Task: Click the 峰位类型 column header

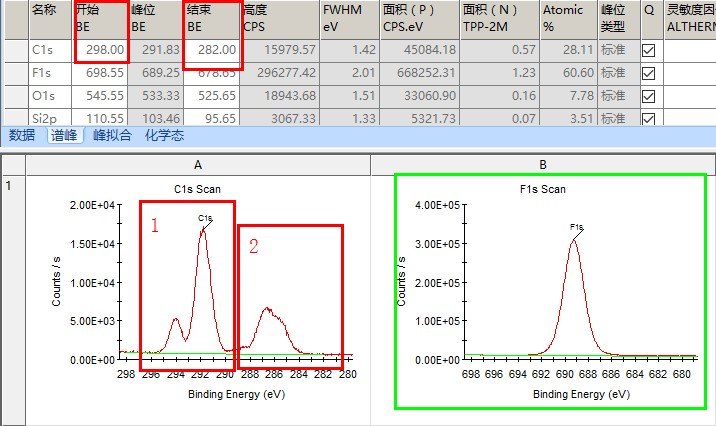Action: click(x=612, y=18)
